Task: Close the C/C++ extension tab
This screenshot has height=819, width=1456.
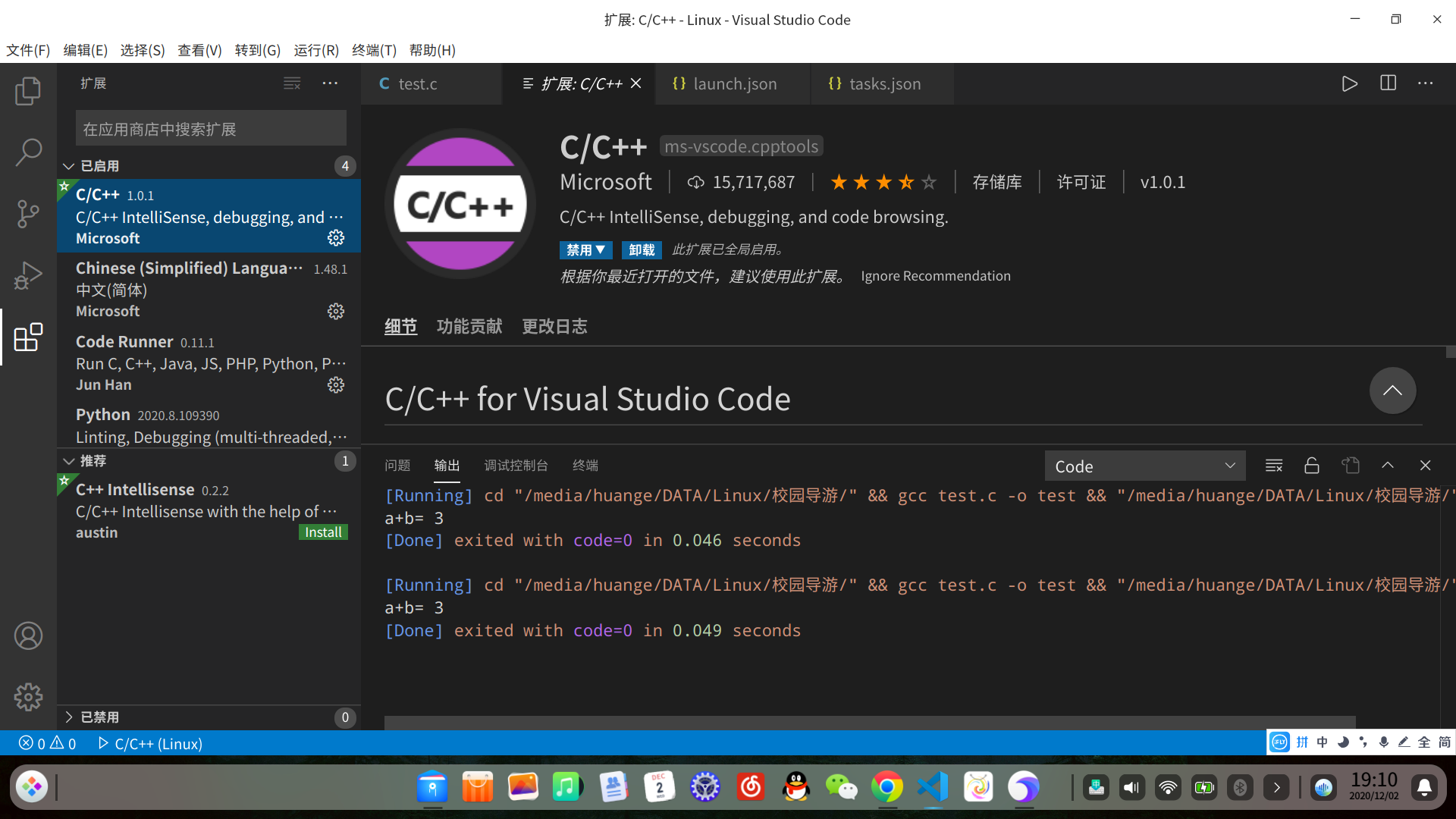Action: pos(636,83)
